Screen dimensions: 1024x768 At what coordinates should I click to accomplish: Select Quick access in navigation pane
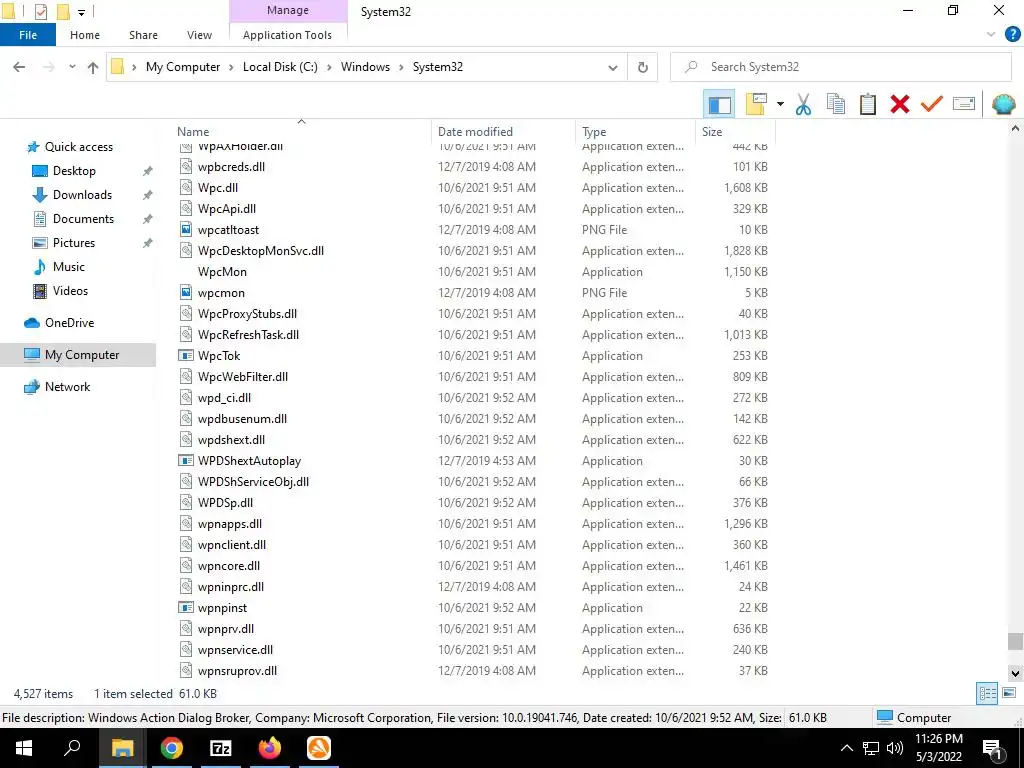pos(79,147)
